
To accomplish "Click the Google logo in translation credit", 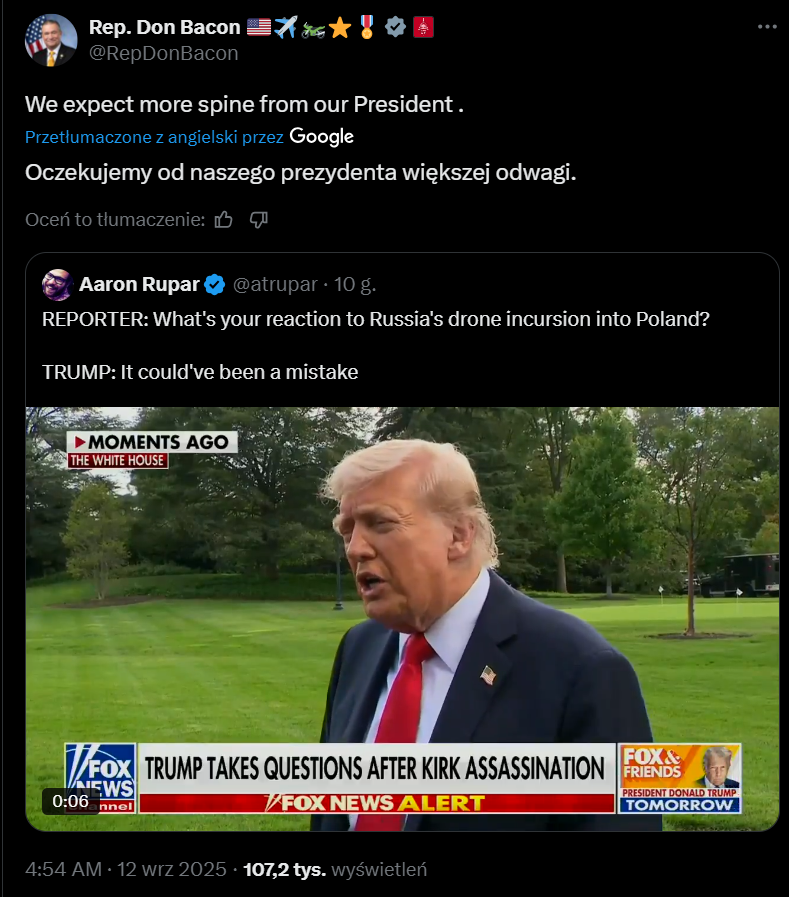I will point(322,137).
